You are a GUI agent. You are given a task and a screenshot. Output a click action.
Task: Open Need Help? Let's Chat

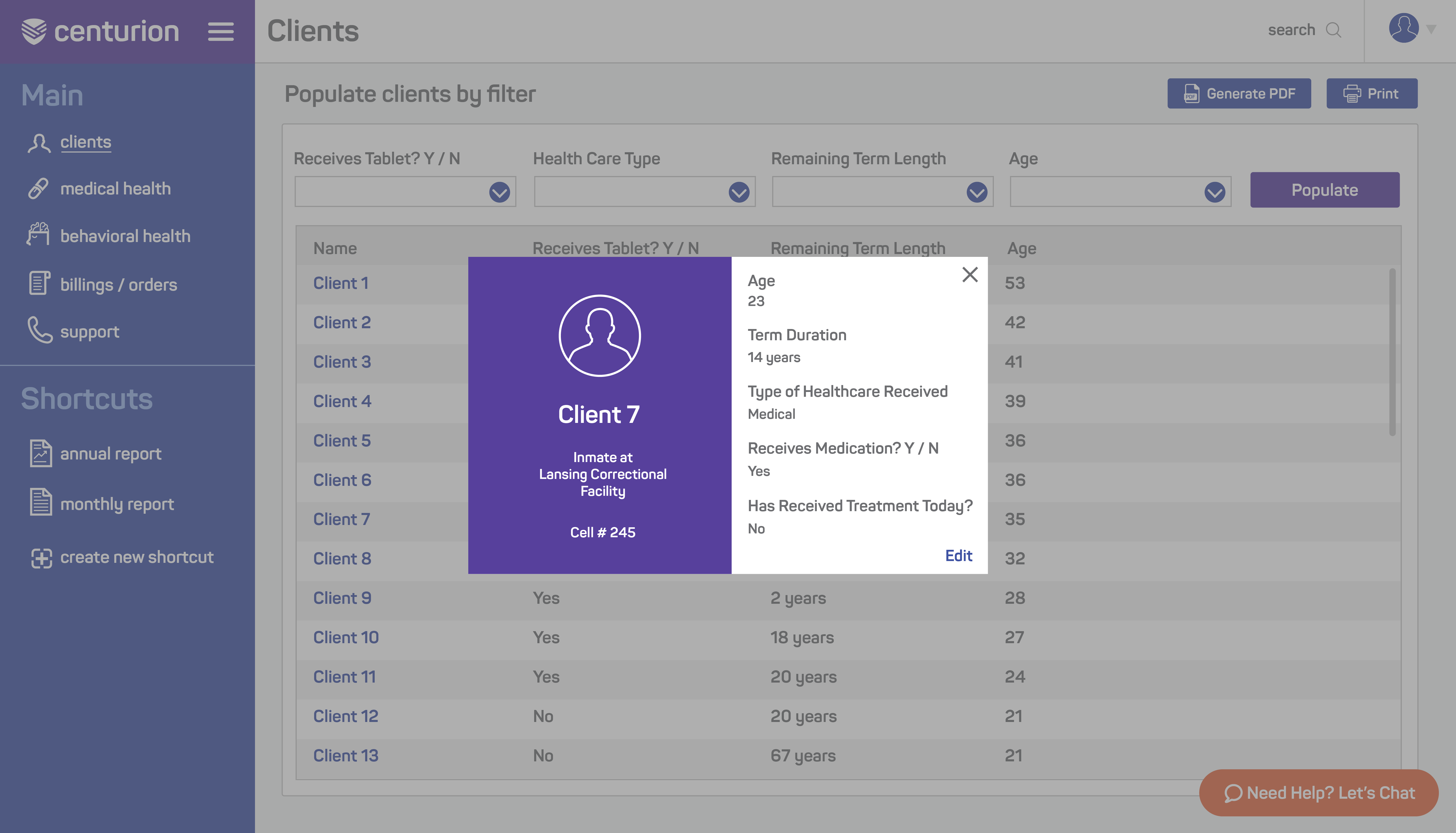tap(1318, 793)
